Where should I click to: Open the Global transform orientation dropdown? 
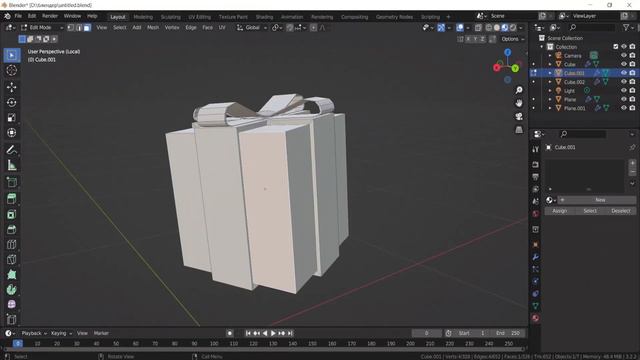252,27
